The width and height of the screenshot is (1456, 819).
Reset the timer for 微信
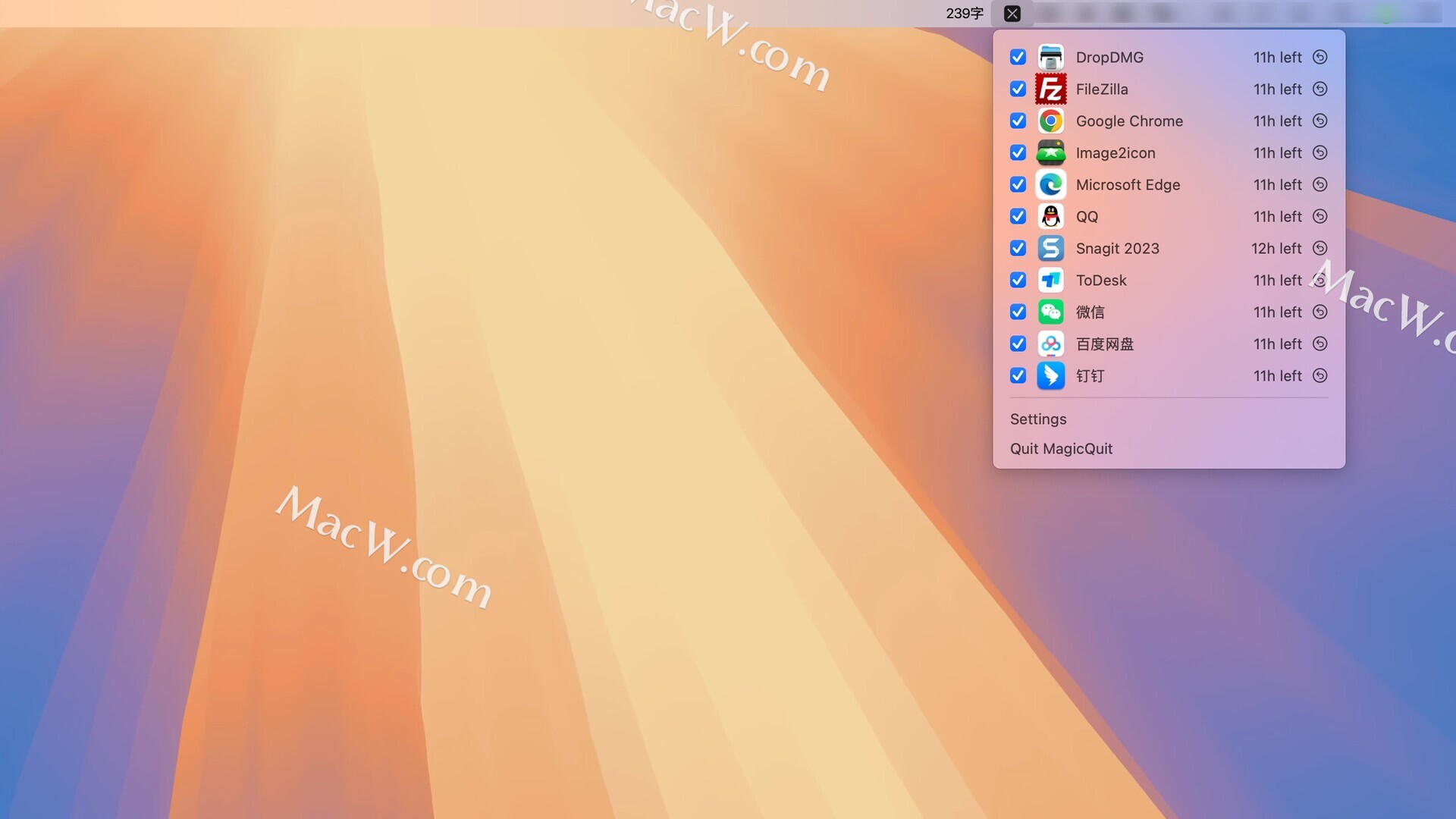(x=1319, y=312)
